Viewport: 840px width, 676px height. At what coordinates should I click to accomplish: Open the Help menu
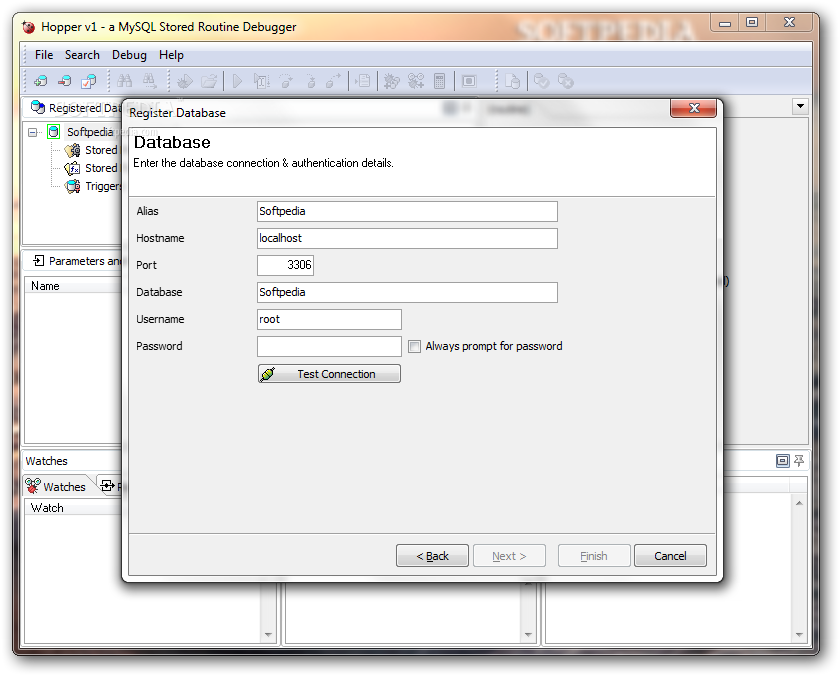tap(171, 55)
